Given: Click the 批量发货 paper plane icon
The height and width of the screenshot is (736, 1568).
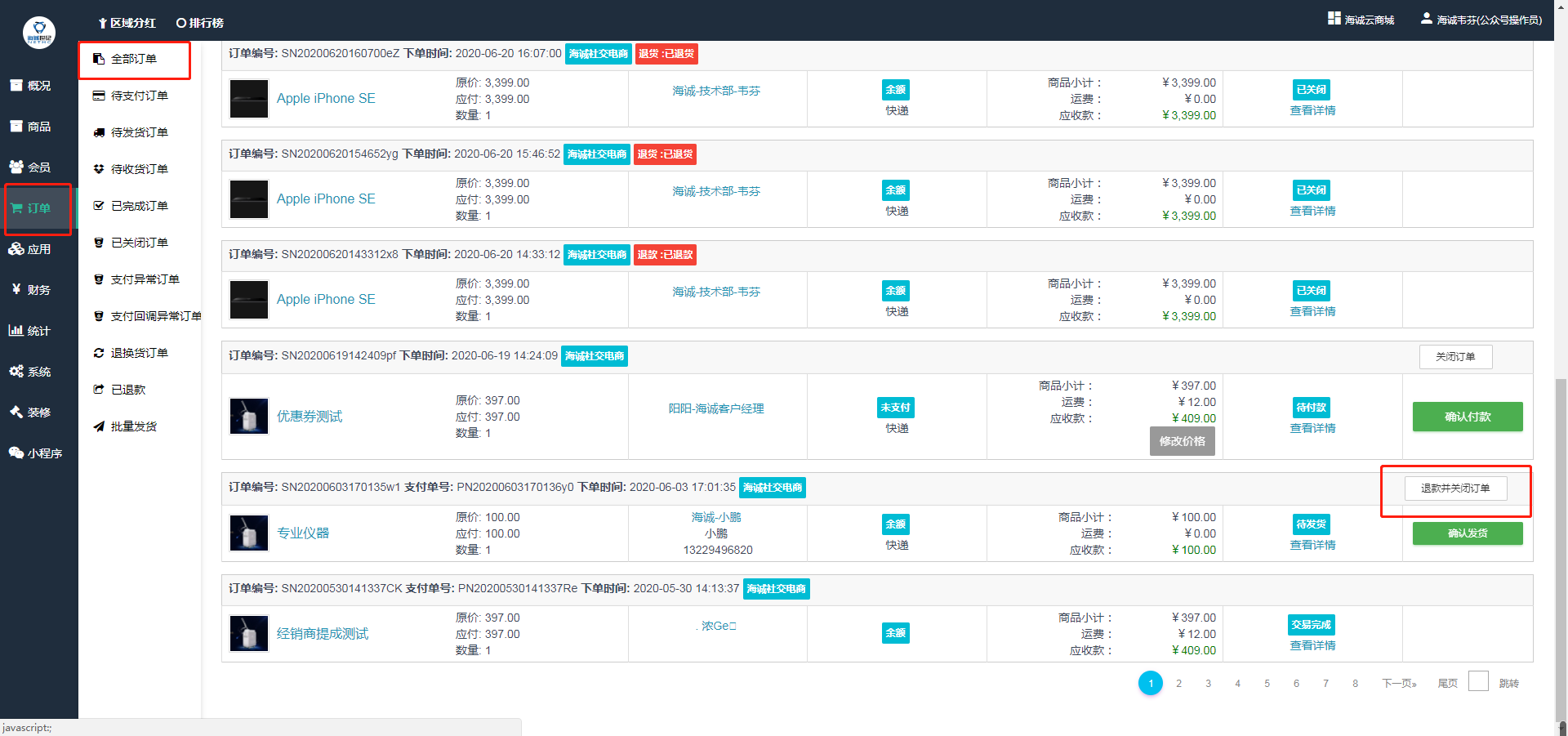Looking at the screenshot, I should (x=99, y=426).
